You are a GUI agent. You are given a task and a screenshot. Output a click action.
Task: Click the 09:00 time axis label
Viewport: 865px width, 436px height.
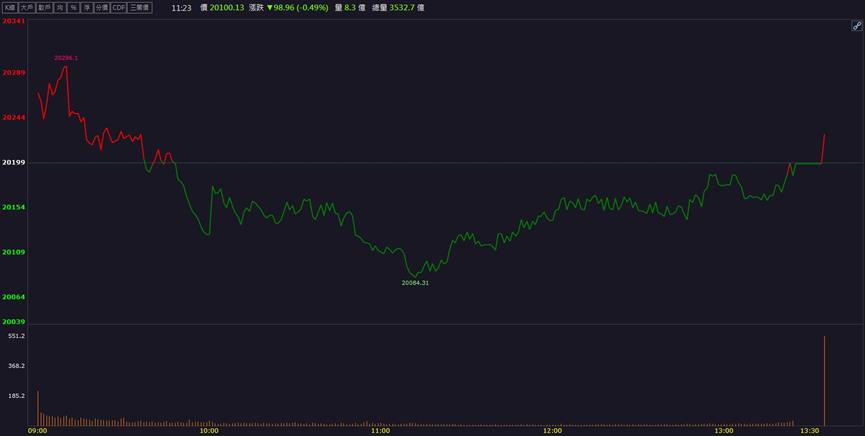pyautogui.click(x=38, y=430)
